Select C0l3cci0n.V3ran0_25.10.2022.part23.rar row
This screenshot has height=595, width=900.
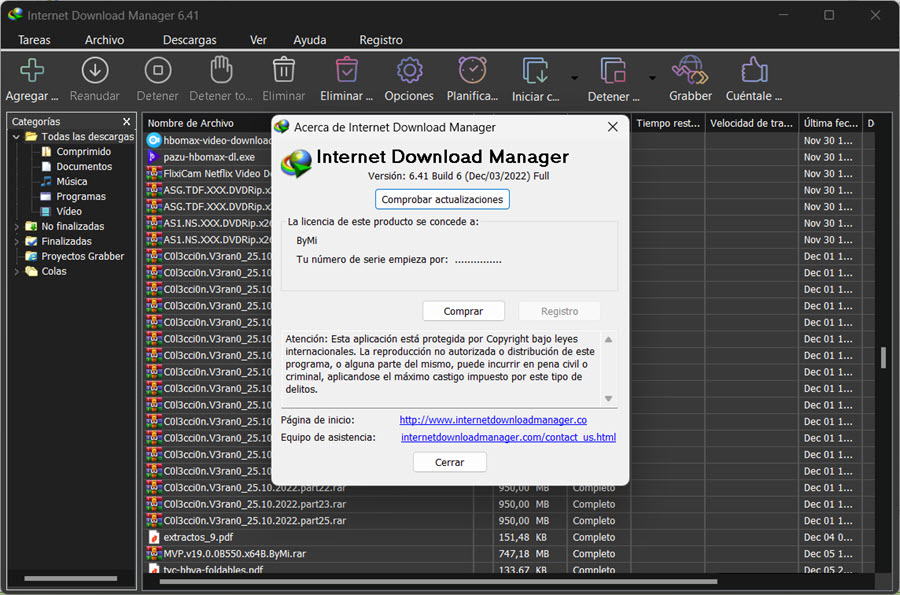point(510,504)
